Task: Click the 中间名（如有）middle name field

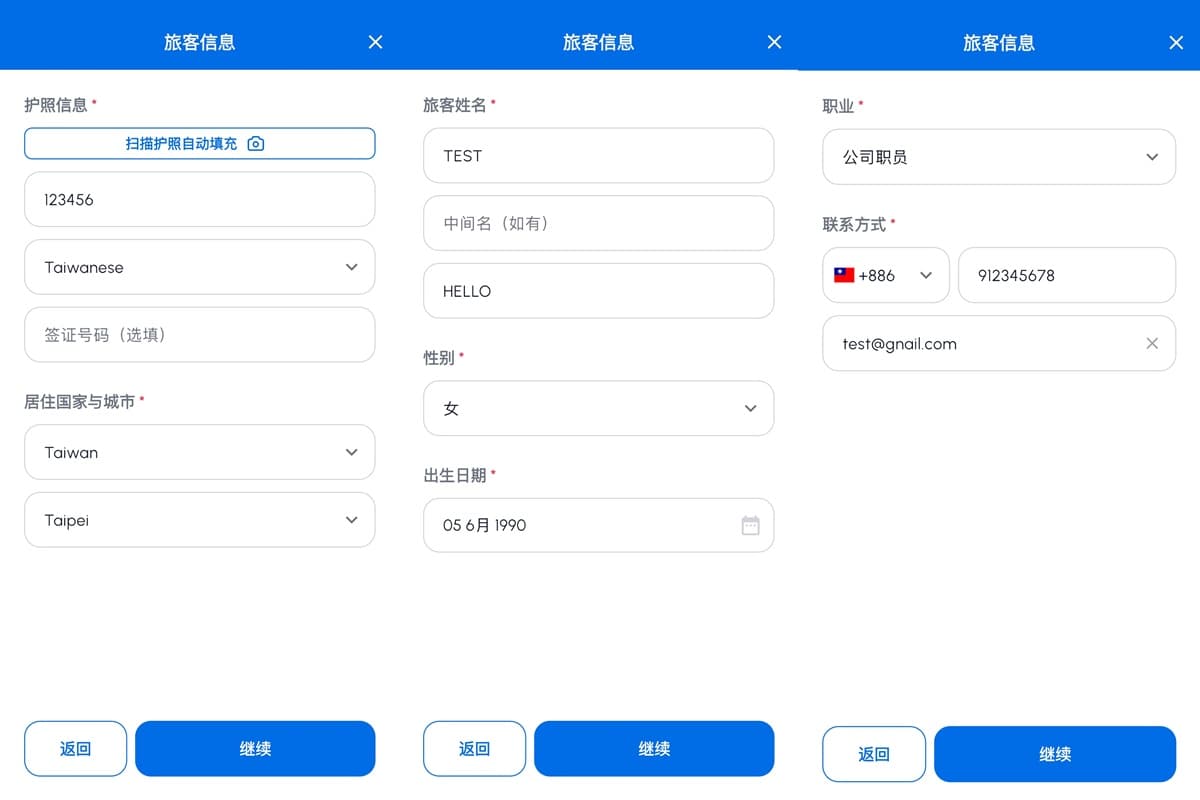Action: tap(598, 223)
